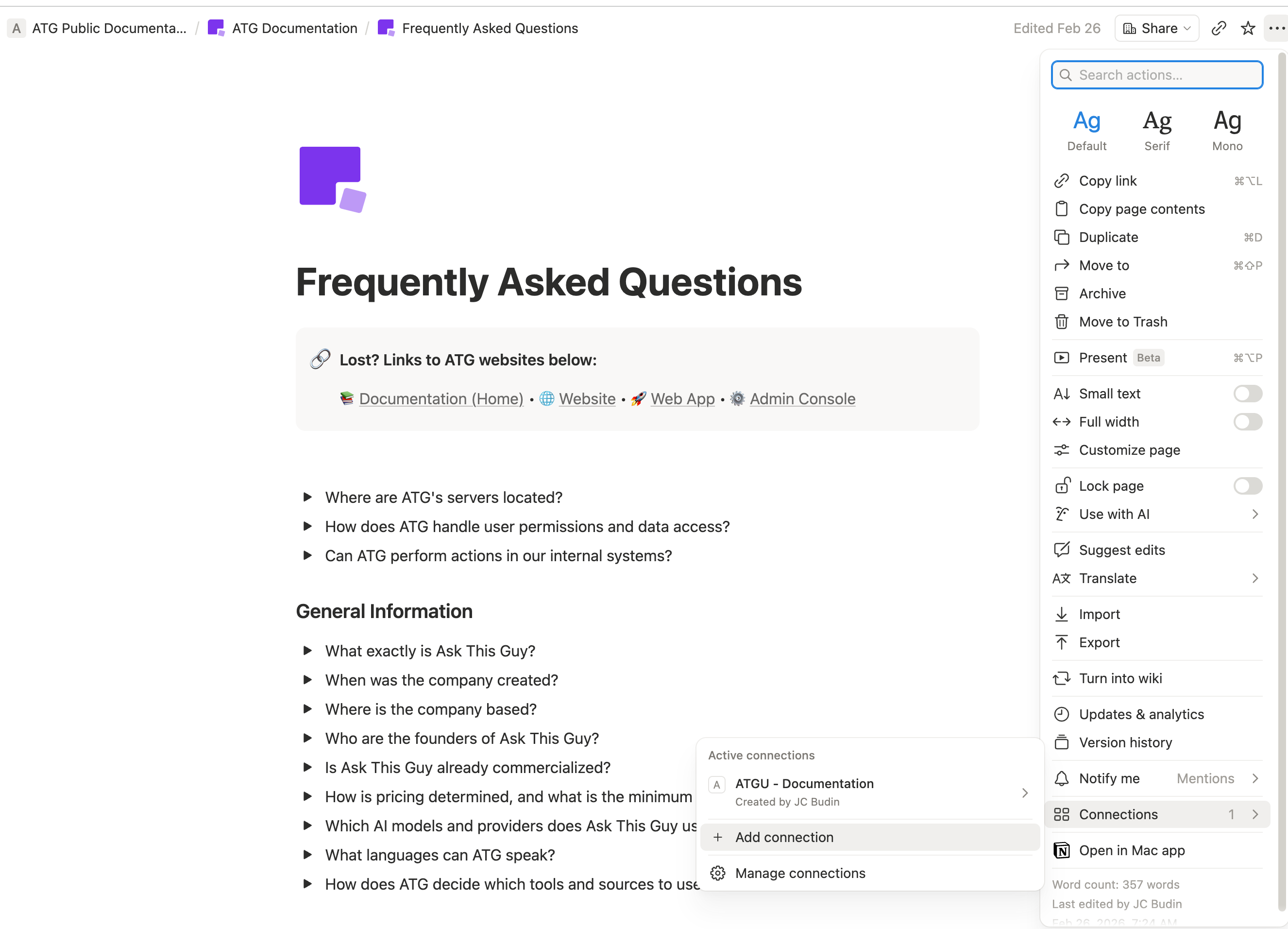1288x929 pixels.
Task: Expand 'Who are the founders' toggle
Action: point(307,738)
